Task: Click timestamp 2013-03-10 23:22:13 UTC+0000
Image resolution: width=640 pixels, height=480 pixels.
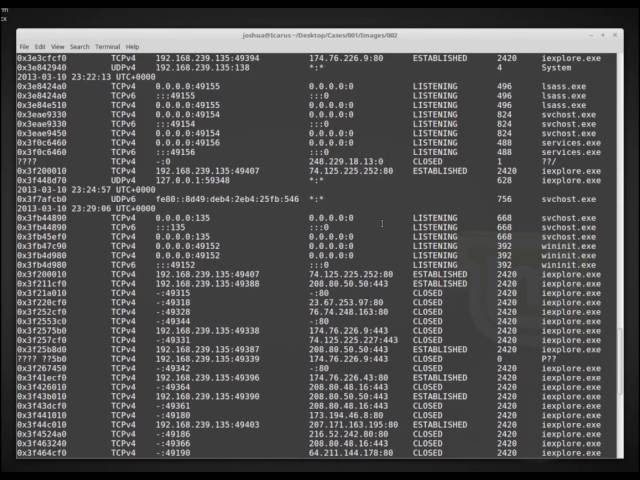Action: click(86, 77)
